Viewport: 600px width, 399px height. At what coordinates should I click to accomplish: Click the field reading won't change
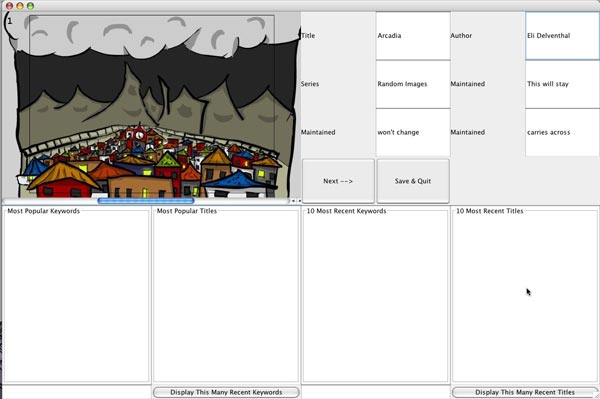pos(413,132)
